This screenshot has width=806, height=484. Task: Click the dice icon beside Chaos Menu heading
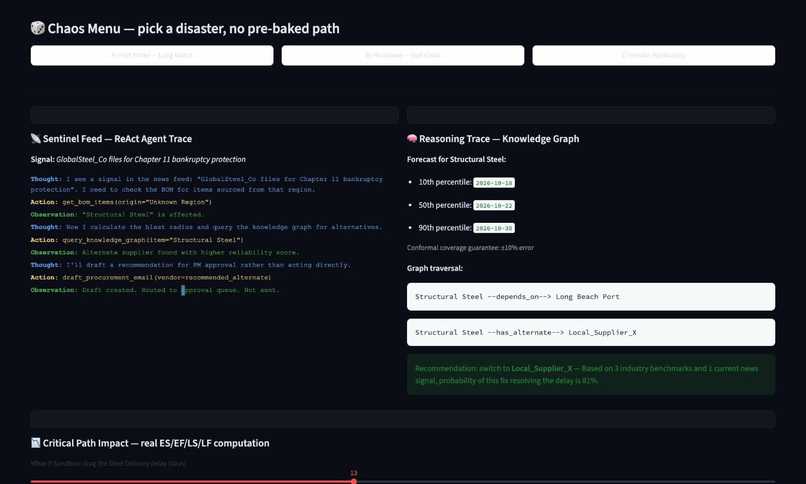(38, 28)
